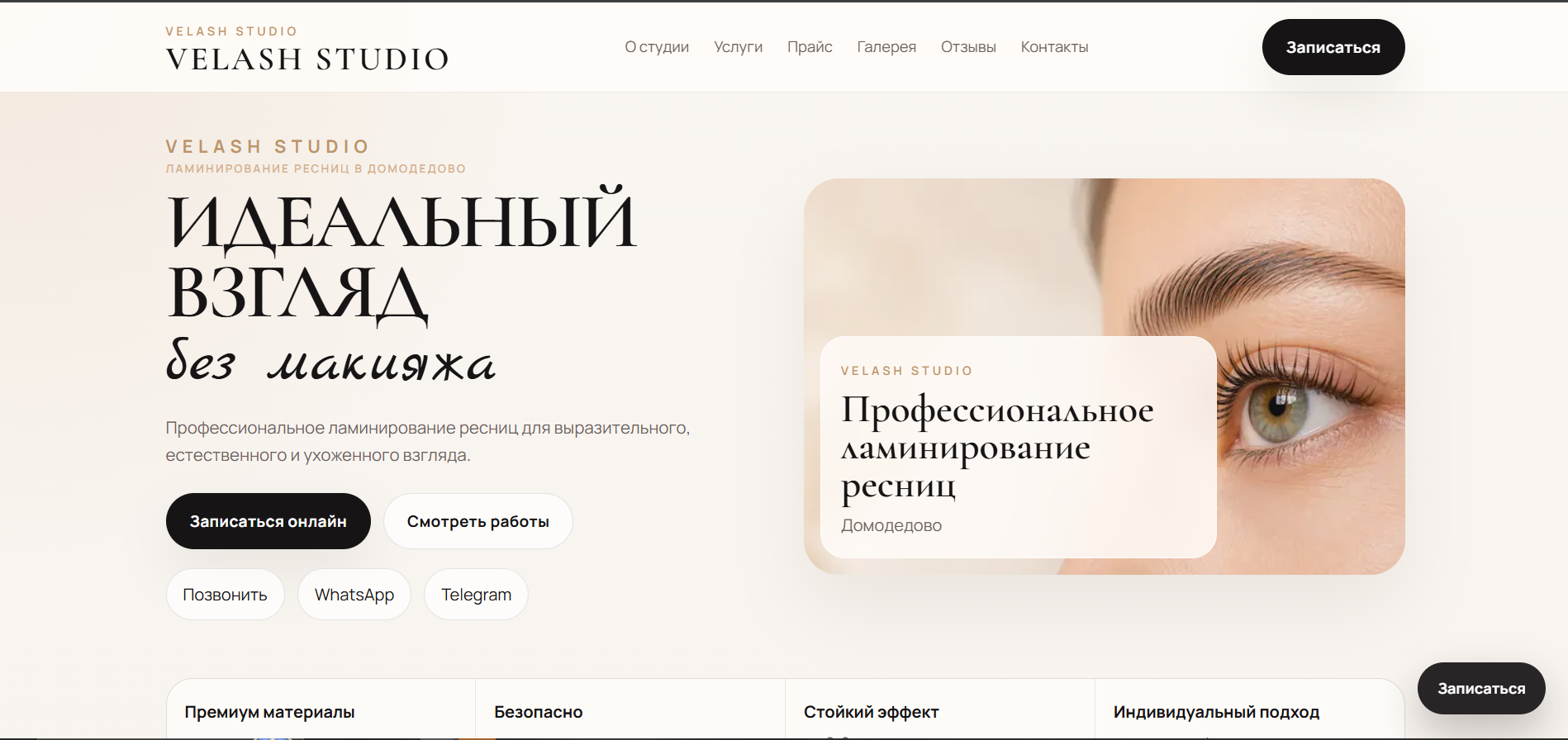Open the WhatsApp contact button

[x=354, y=595]
